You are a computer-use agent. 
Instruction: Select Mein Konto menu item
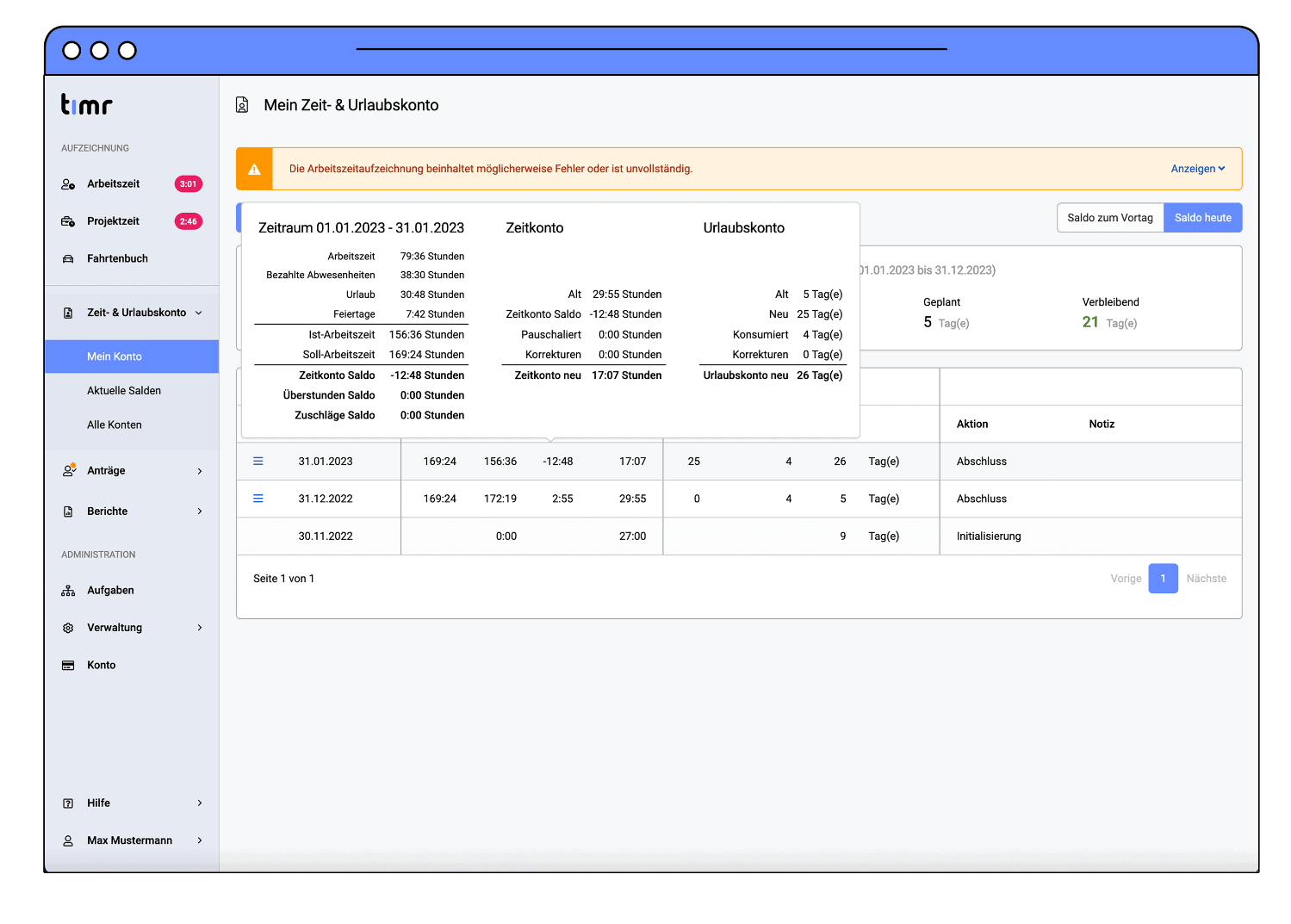(x=132, y=357)
